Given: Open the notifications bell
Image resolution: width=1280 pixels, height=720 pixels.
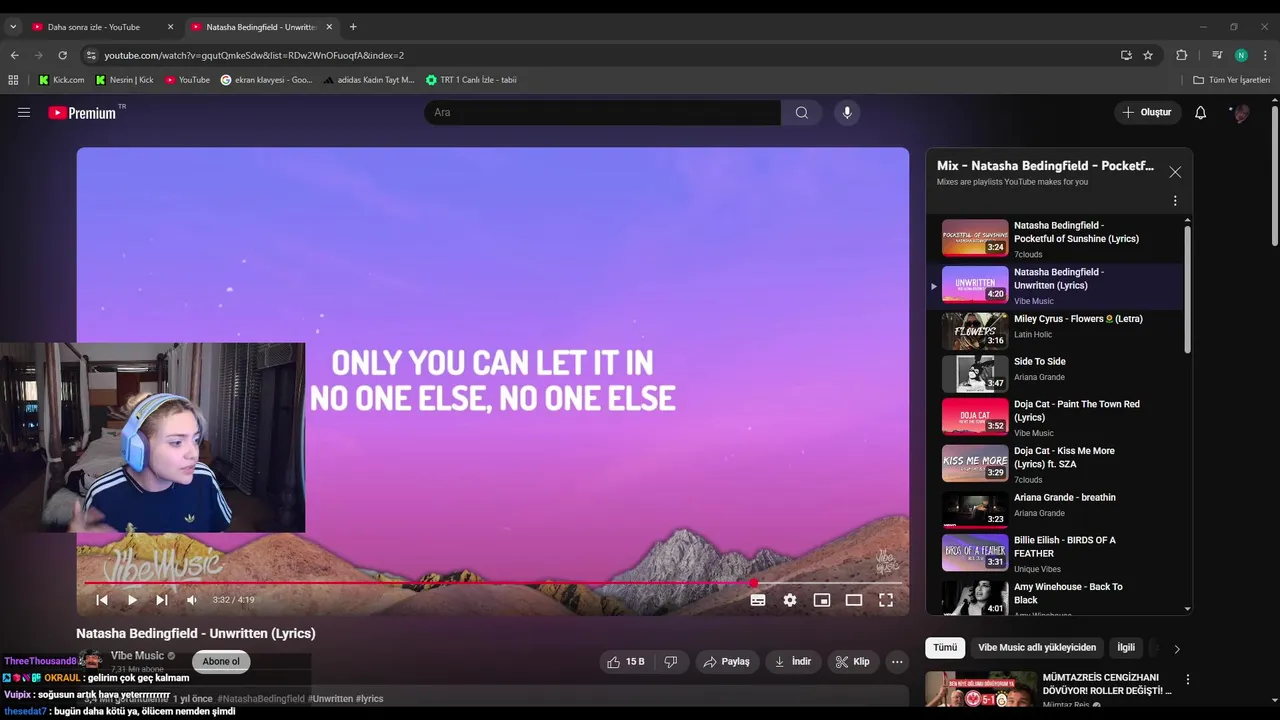Looking at the screenshot, I should click(x=1200, y=113).
